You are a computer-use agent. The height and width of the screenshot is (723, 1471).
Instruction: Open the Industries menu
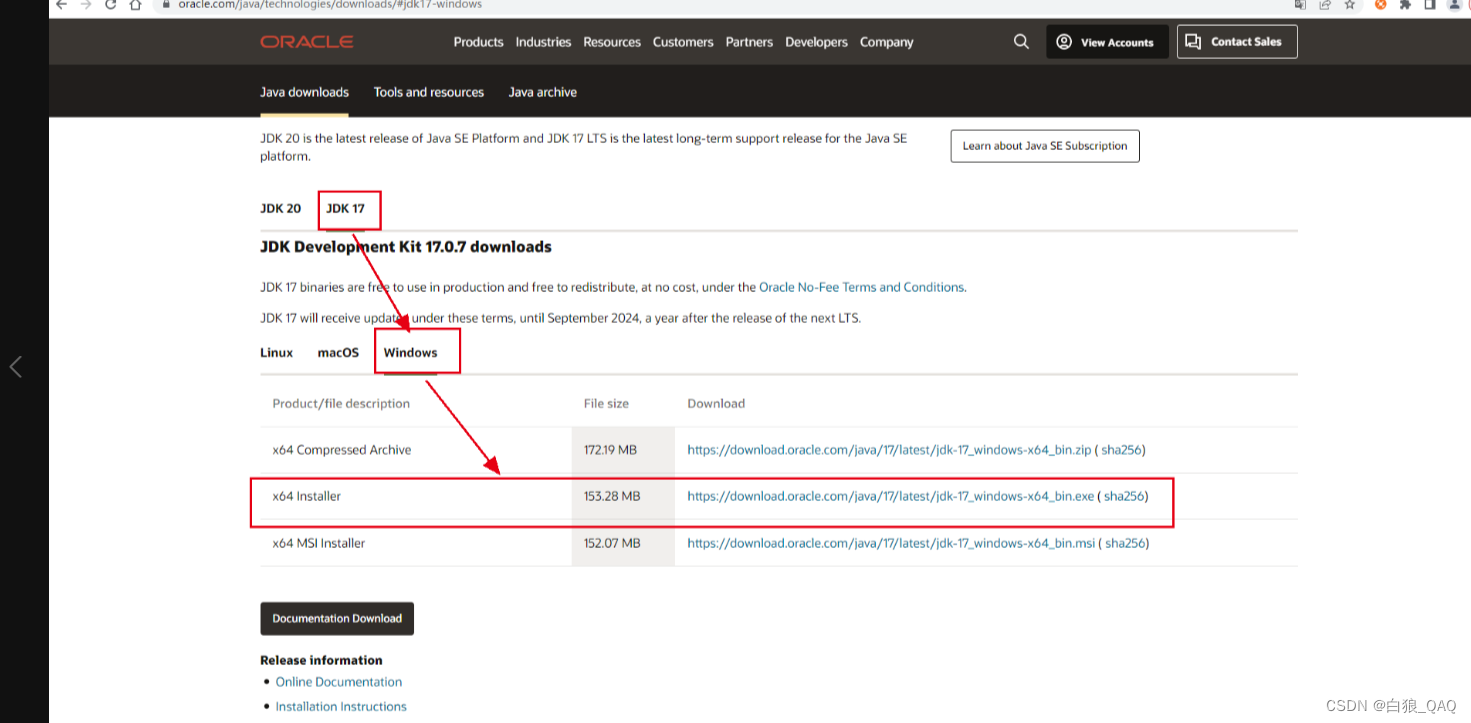(x=543, y=42)
